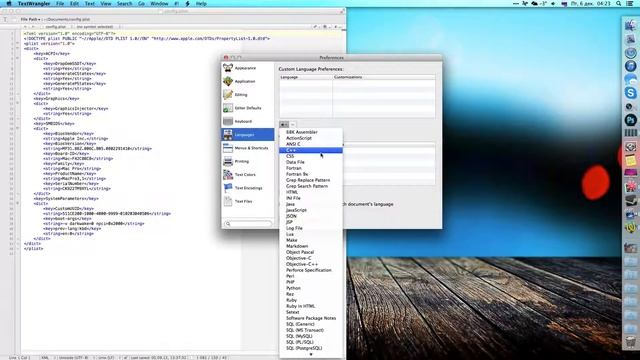
Task: Click the weather icon in the menu bar
Action: coord(535,4)
